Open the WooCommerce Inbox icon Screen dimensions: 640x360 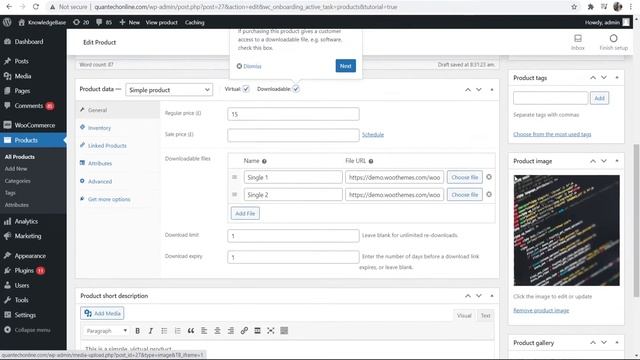578,42
